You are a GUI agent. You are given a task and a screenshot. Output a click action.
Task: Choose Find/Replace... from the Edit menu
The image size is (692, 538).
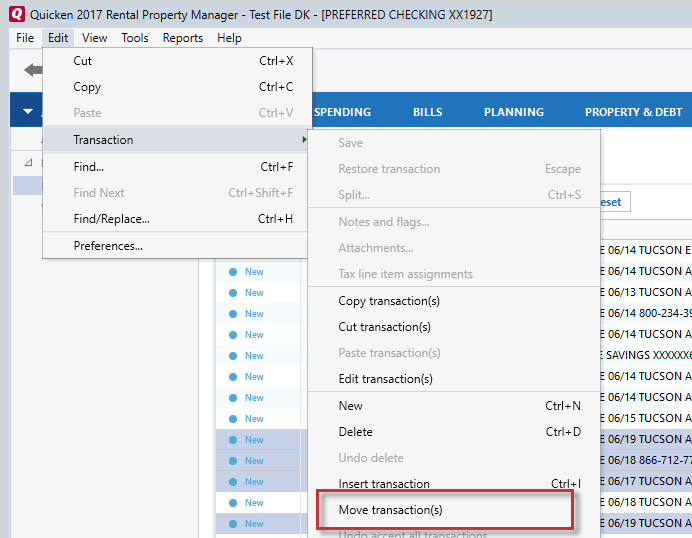(x=111, y=219)
